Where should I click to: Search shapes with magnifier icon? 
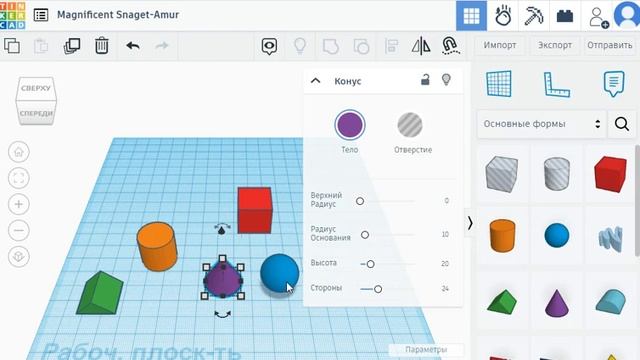click(622, 124)
